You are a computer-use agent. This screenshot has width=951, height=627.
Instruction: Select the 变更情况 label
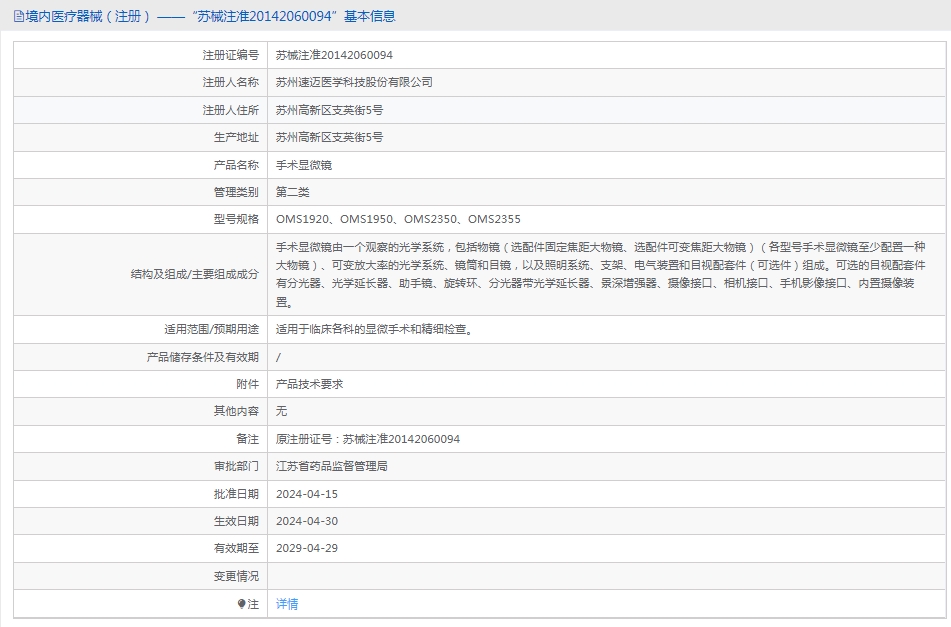click(x=236, y=576)
